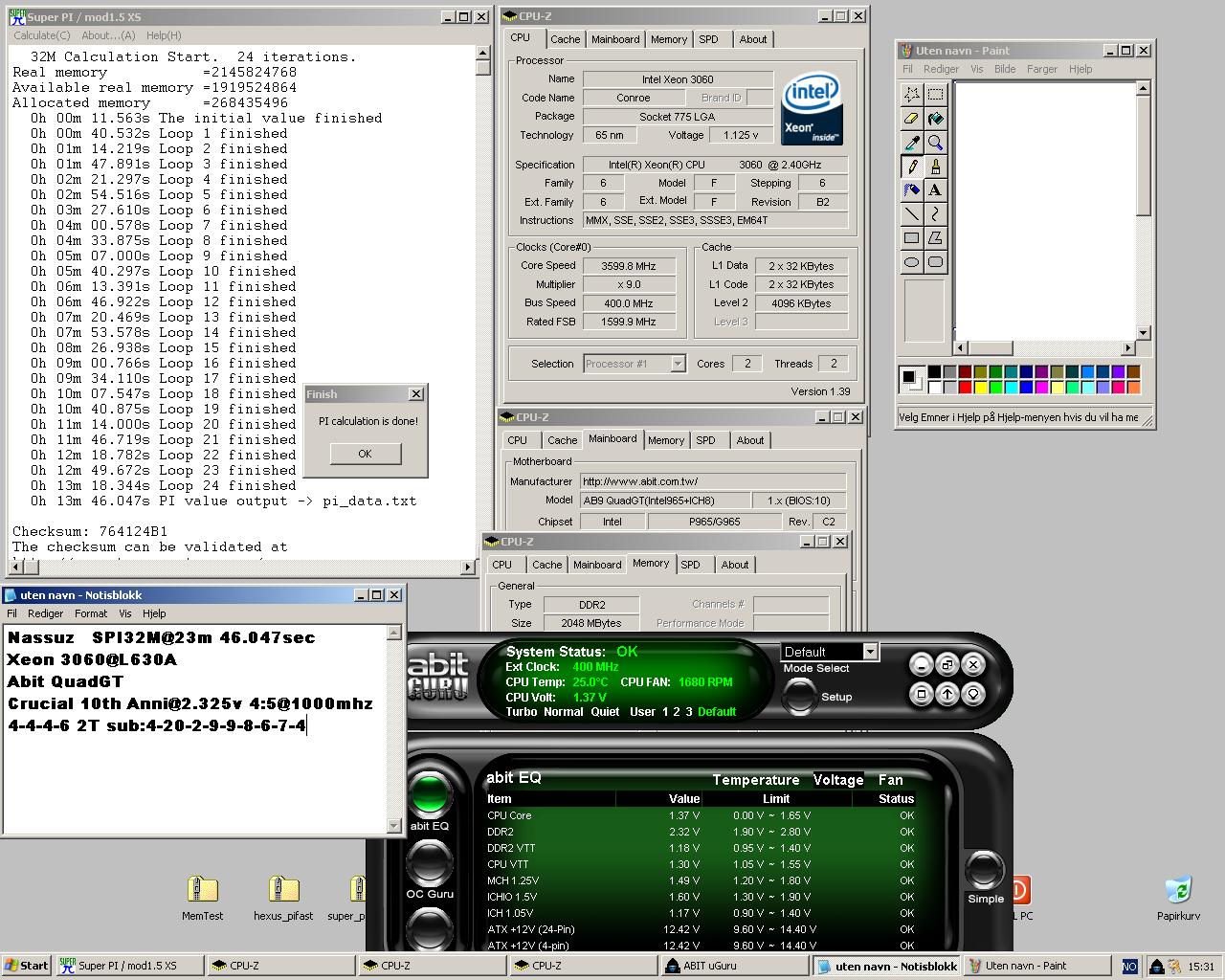Select the rectangular Select tool in Paint

click(935, 94)
